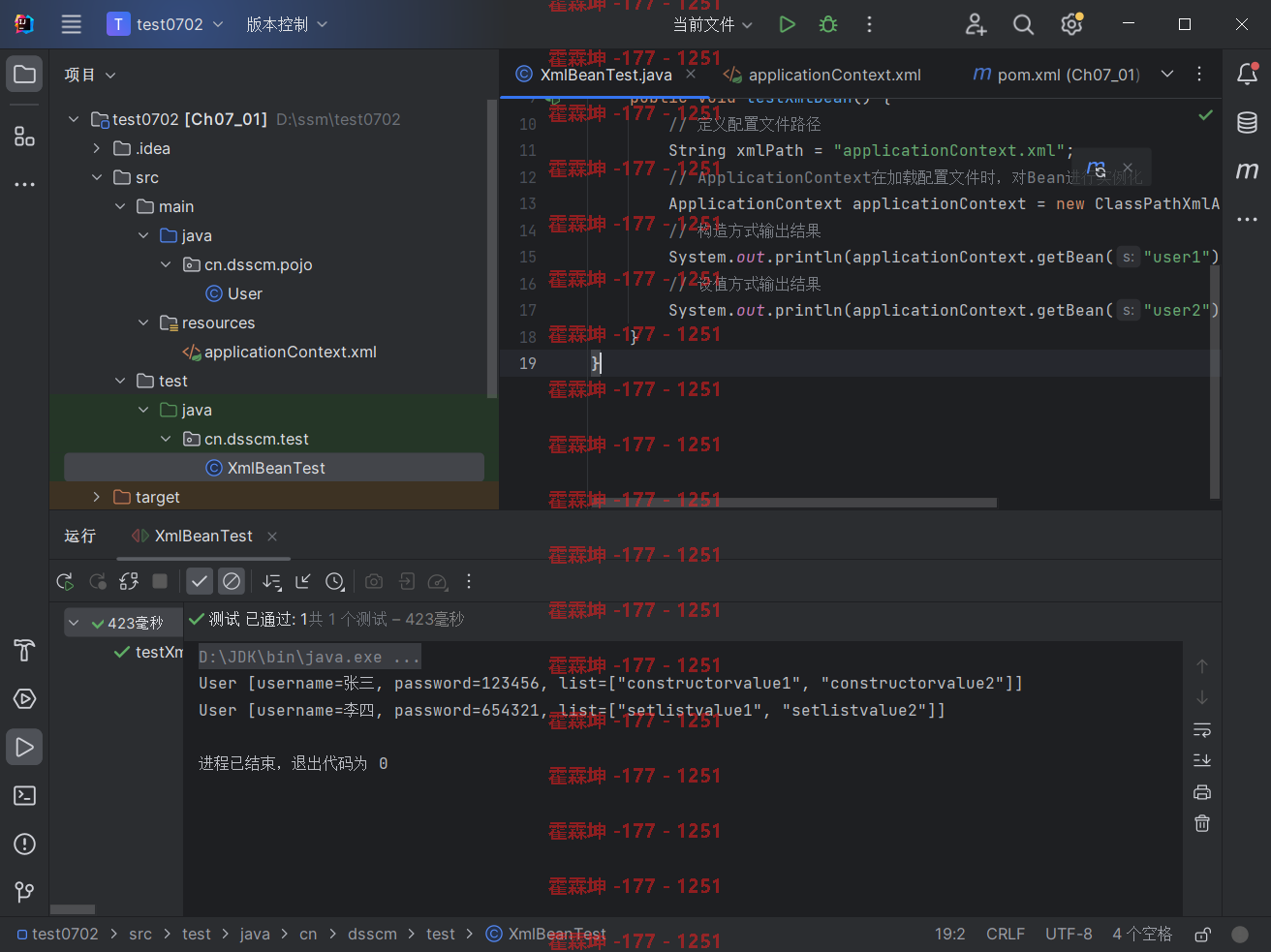Image resolution: width=1271 pixels, height=952 pixels.
Task: Open Search Everywhere magnifier
Action: 1023,24
